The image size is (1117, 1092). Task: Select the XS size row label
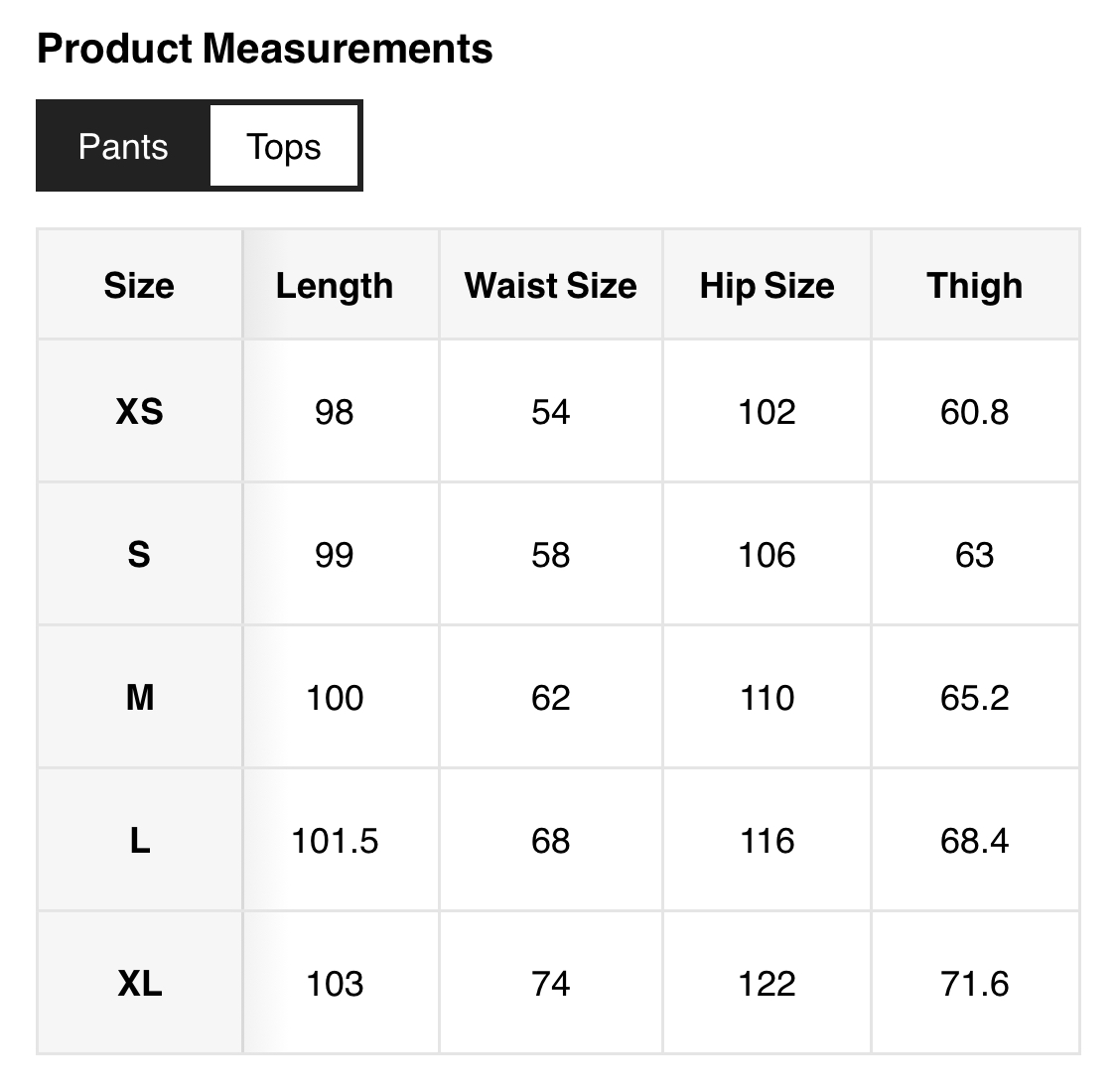(x=139, y=411)
